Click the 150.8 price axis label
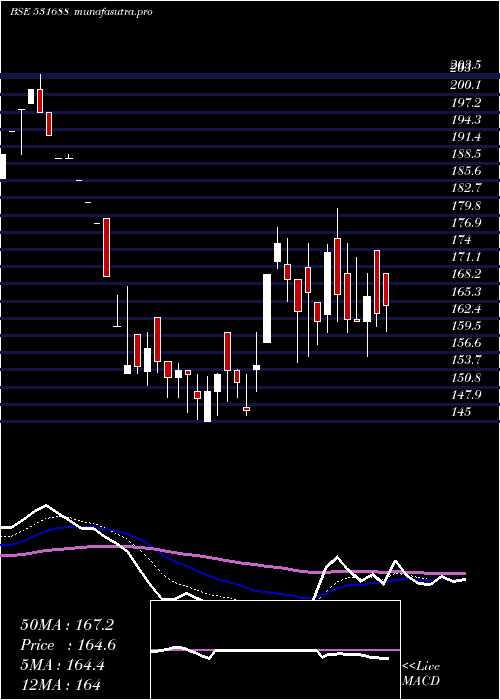The height and width of the screenshot is (700, 500). [466, 377]
